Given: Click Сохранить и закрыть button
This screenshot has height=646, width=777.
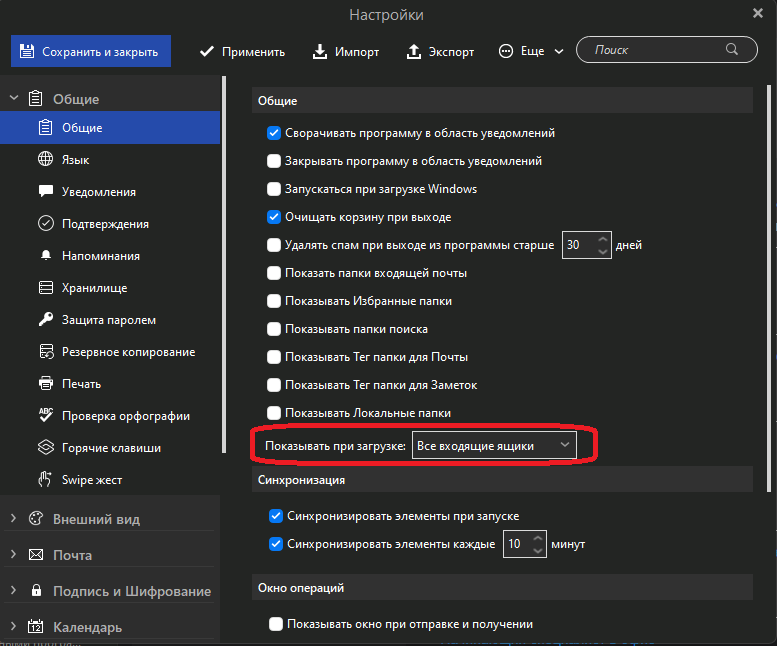Looking at the screenshot, I should 91,51.
